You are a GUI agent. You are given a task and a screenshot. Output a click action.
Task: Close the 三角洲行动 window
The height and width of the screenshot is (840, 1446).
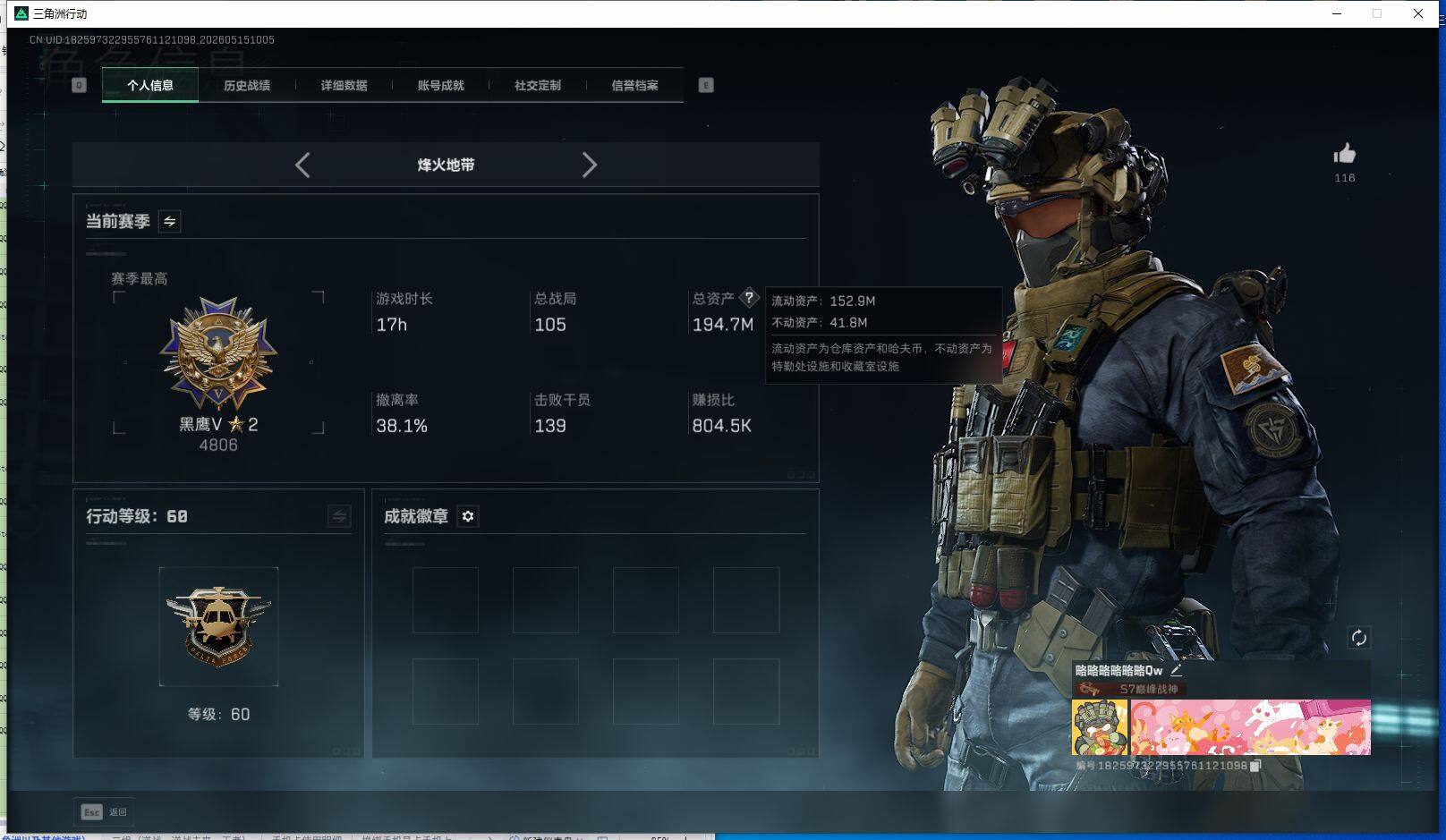click(x=1418, y=13)
